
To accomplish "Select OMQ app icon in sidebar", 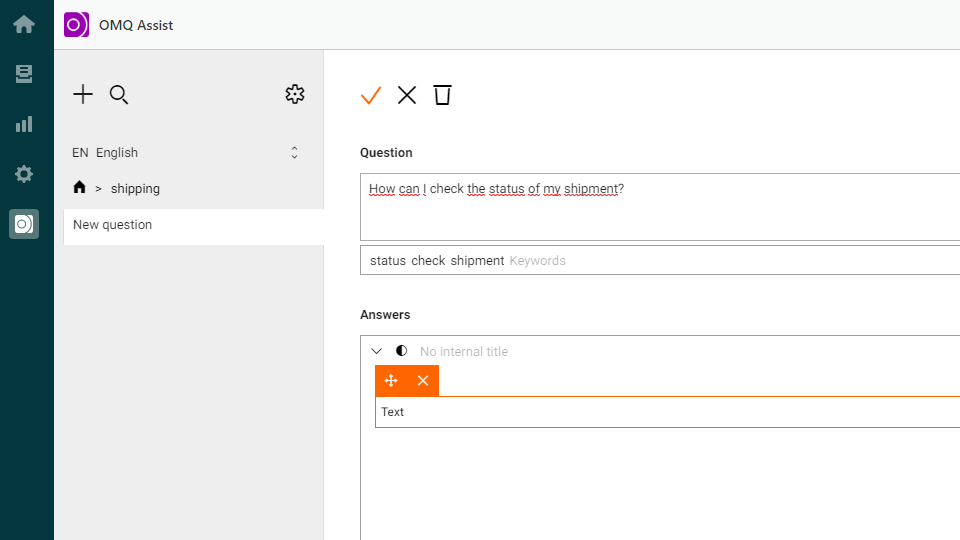I will point(24,224).
